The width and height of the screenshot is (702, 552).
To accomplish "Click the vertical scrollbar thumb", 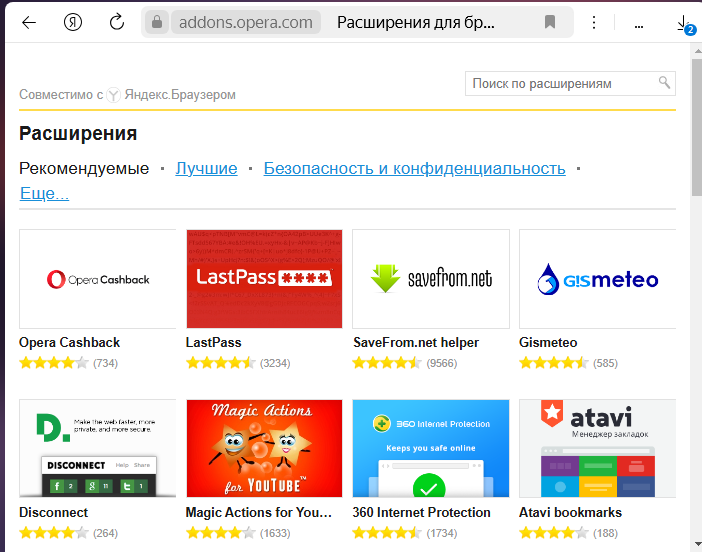I will [x=697, y=127].
